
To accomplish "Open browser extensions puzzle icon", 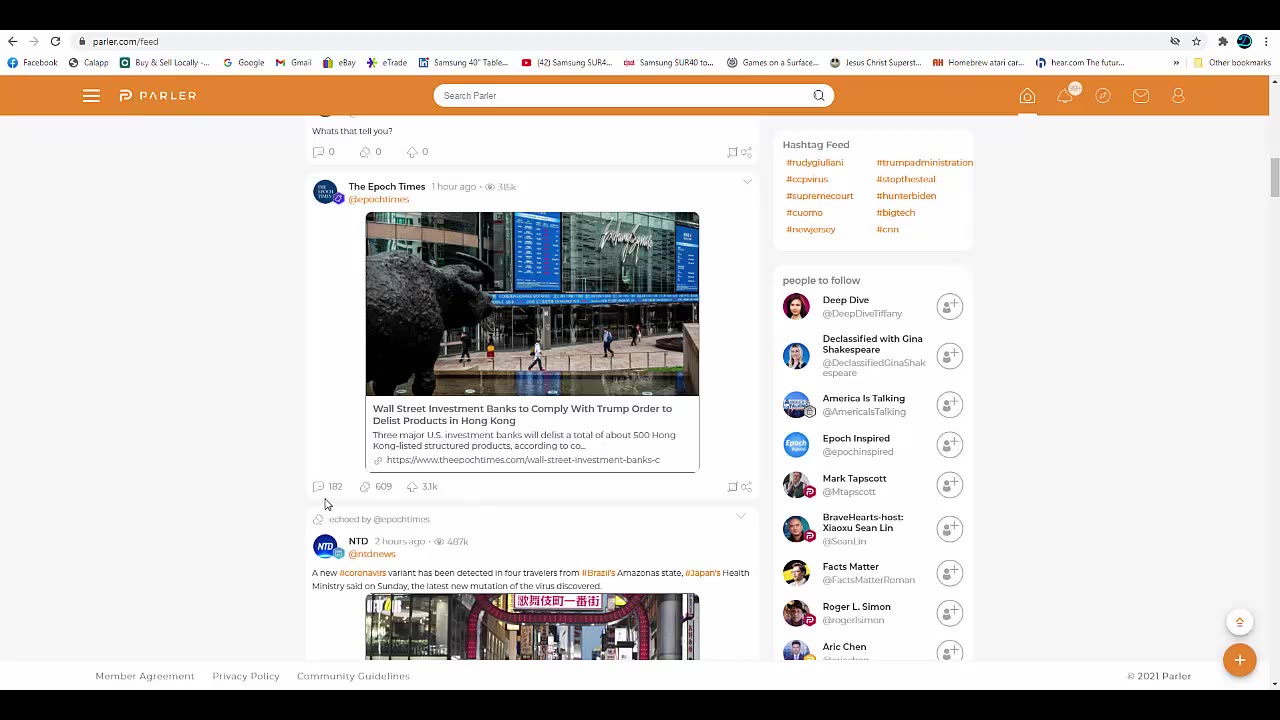I will tap(1222, 41).
